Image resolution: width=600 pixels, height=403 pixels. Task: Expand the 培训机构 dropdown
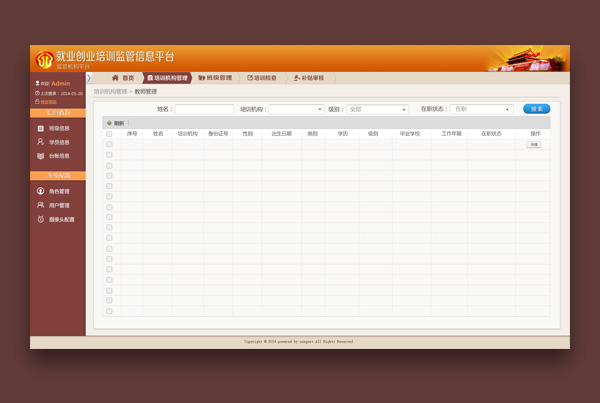tap(296, 109)
